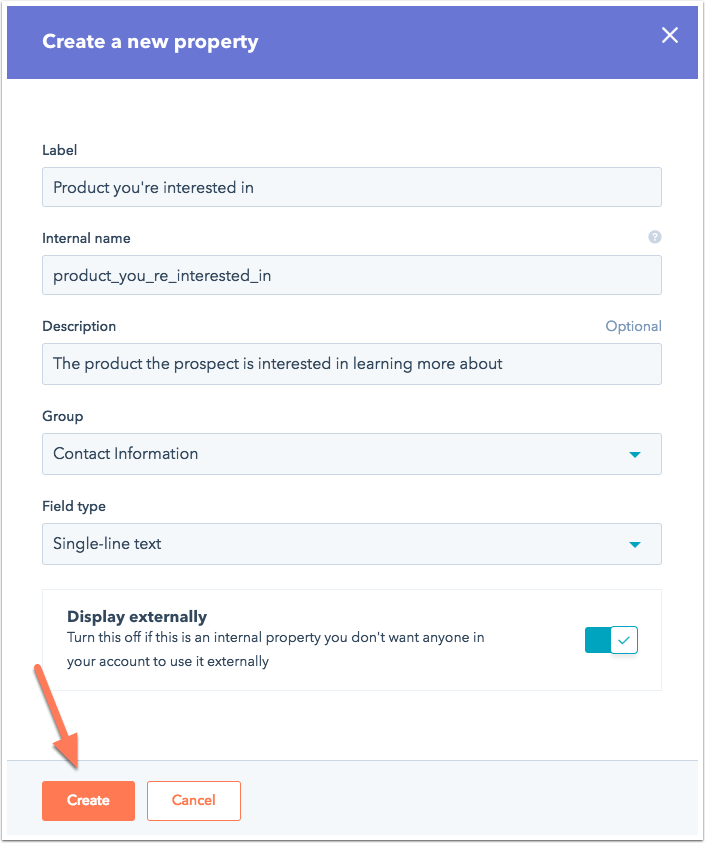Viewport: 705px width, 843px height.
Task: Click the Create a new property title
Action: point(151,41)
